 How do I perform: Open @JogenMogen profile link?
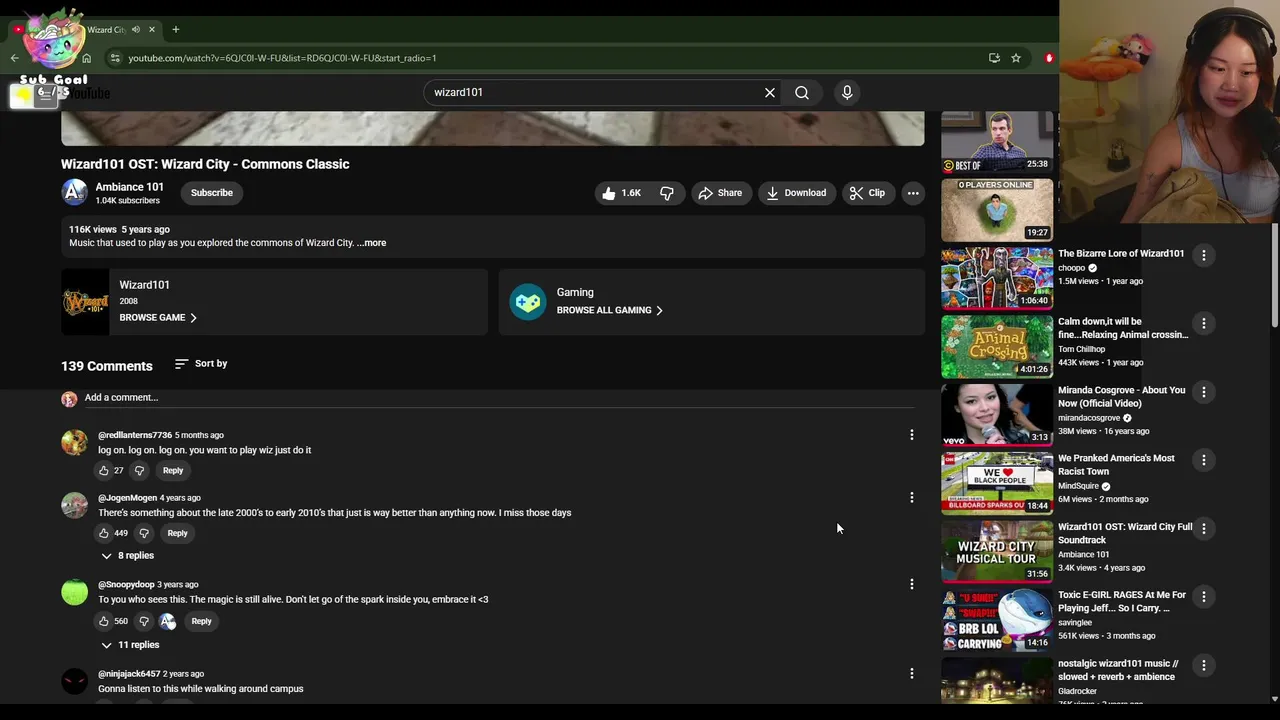coord(127,498)
